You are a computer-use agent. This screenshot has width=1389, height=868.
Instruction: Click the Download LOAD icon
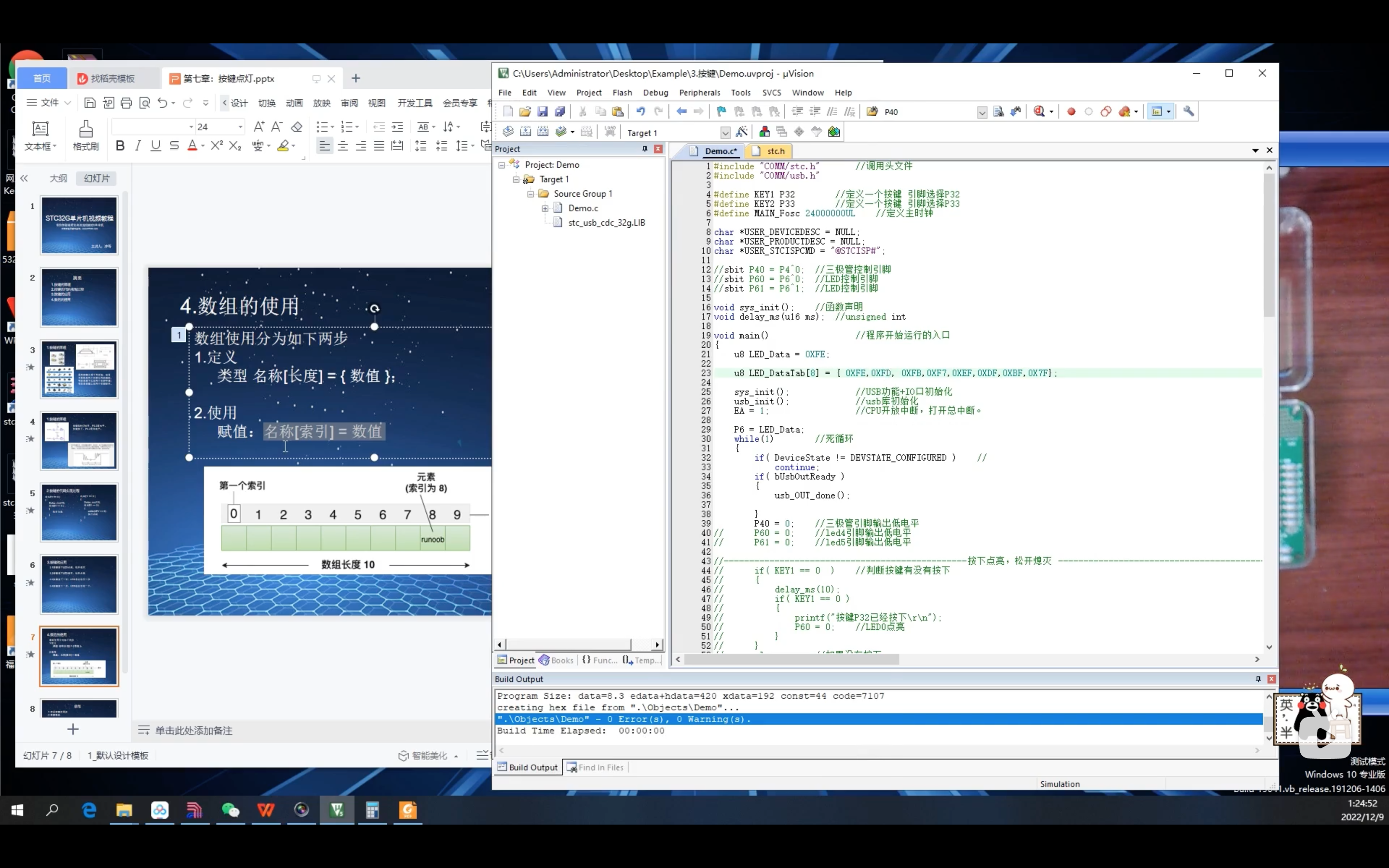click(x=610, y=132)
